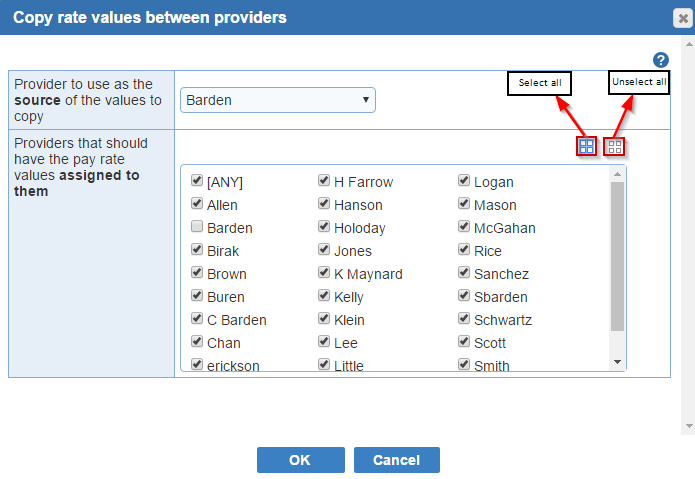Click the OK button
This screenshot has height=479, width=695.
(x=301, y=460)
